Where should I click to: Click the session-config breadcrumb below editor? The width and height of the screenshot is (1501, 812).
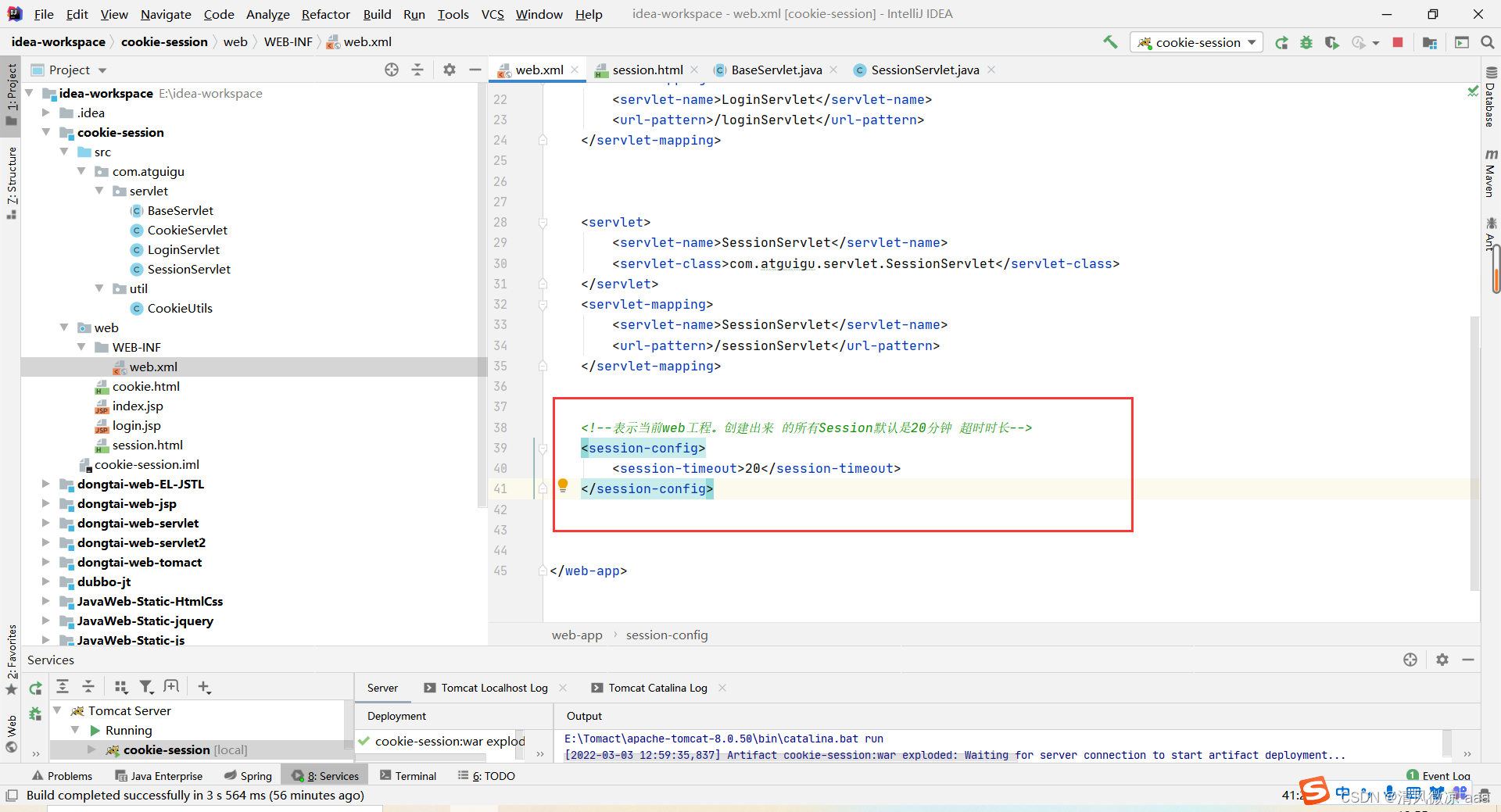point(667,635)
